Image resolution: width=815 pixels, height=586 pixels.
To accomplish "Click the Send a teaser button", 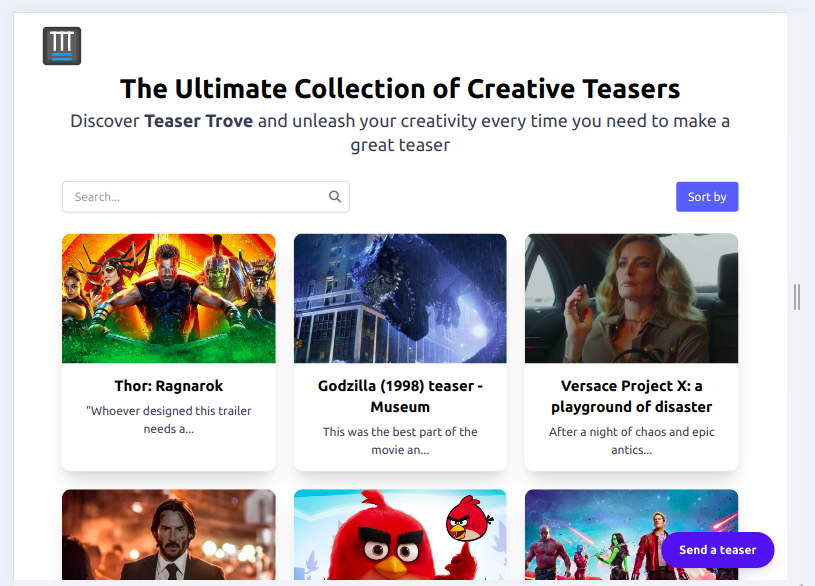I will click(x=717, y=550).
